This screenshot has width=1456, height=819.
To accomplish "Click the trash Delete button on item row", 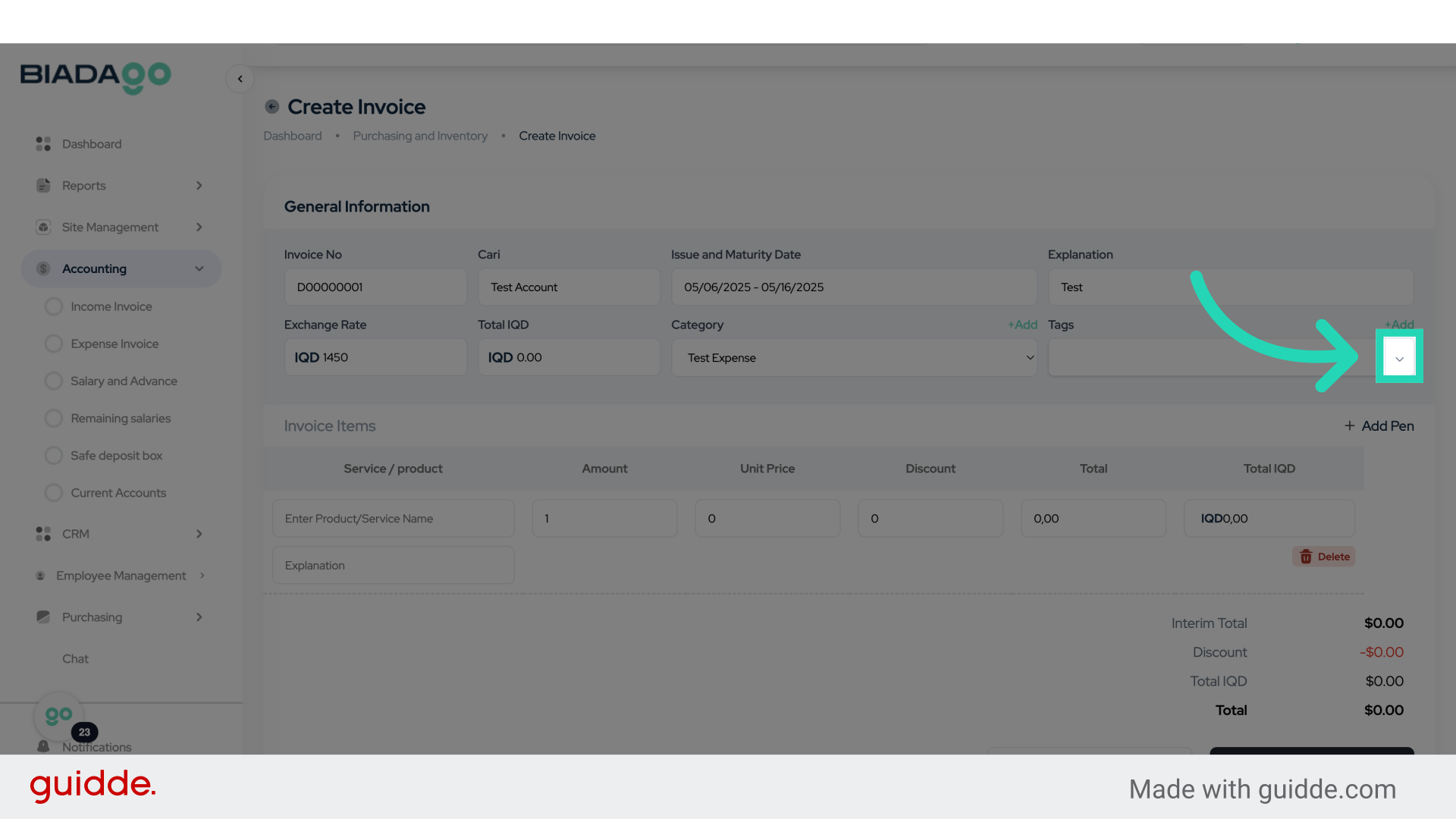I will pos(1324,557).
